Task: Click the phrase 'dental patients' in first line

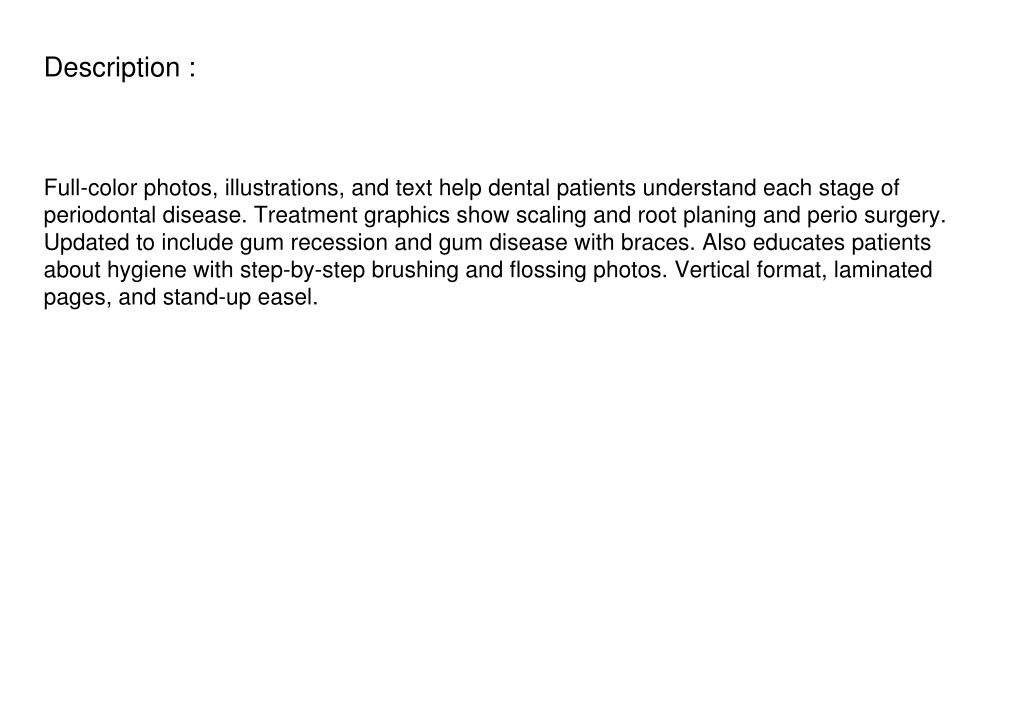Action: click(x=562, y=188)
